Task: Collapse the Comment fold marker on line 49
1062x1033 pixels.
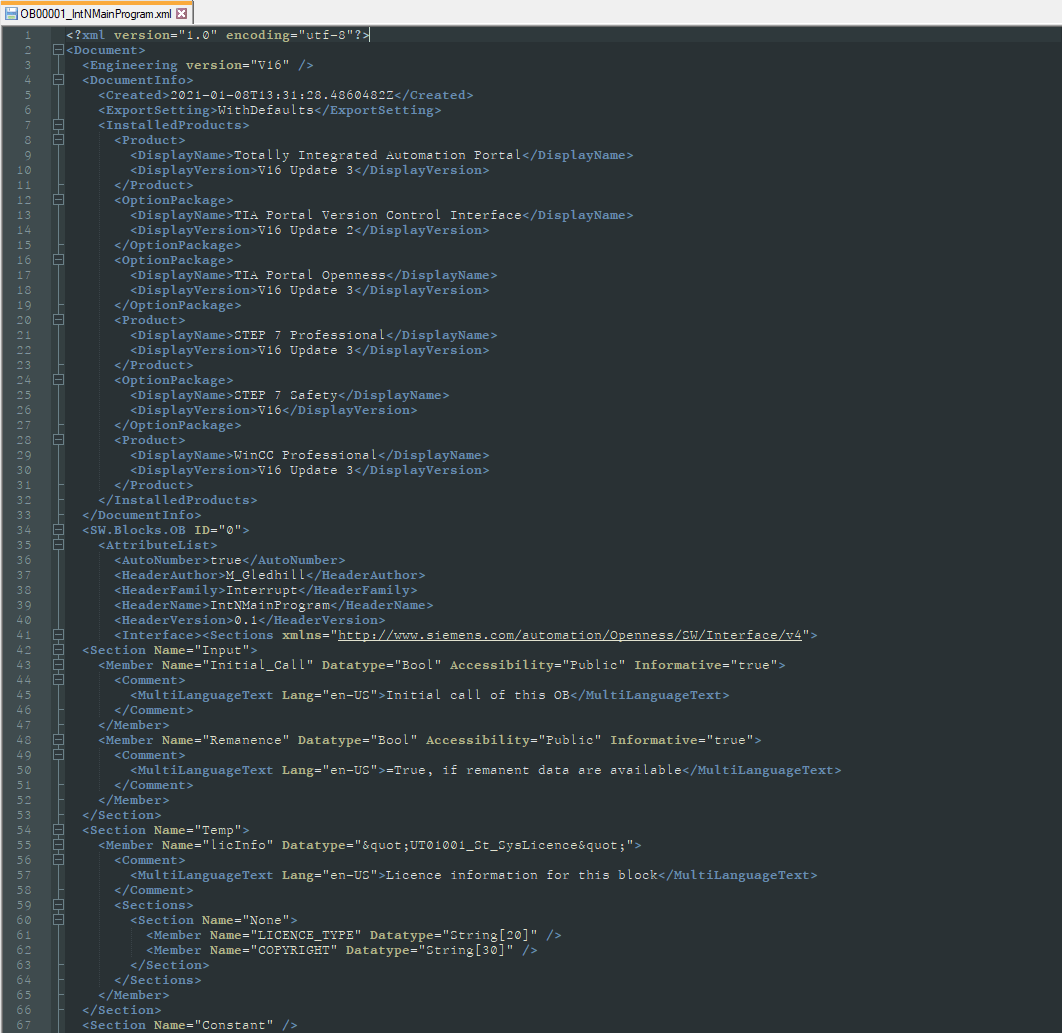Action: point(58,755)
